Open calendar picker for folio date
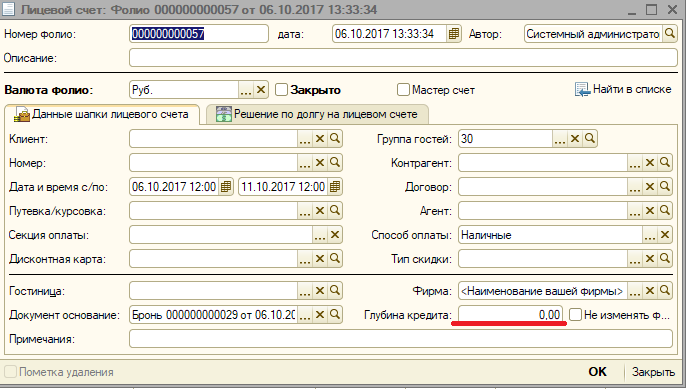 pyautogui.click(x=454, y=34)
